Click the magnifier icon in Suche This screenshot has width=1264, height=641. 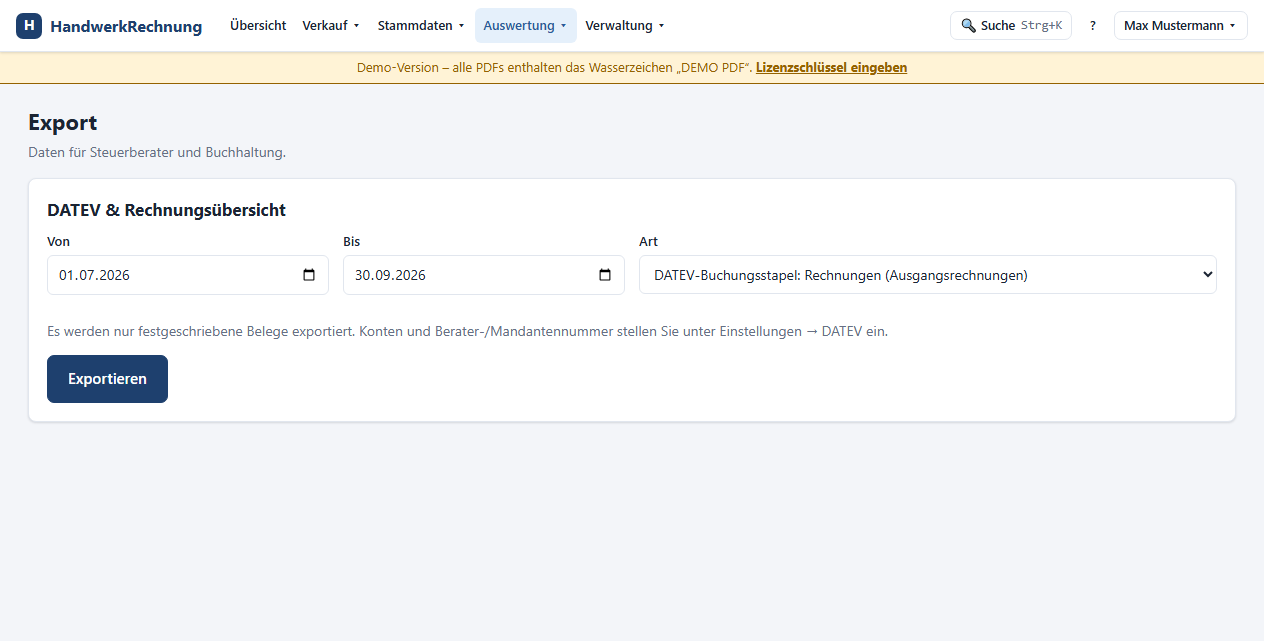click(968, 26)
